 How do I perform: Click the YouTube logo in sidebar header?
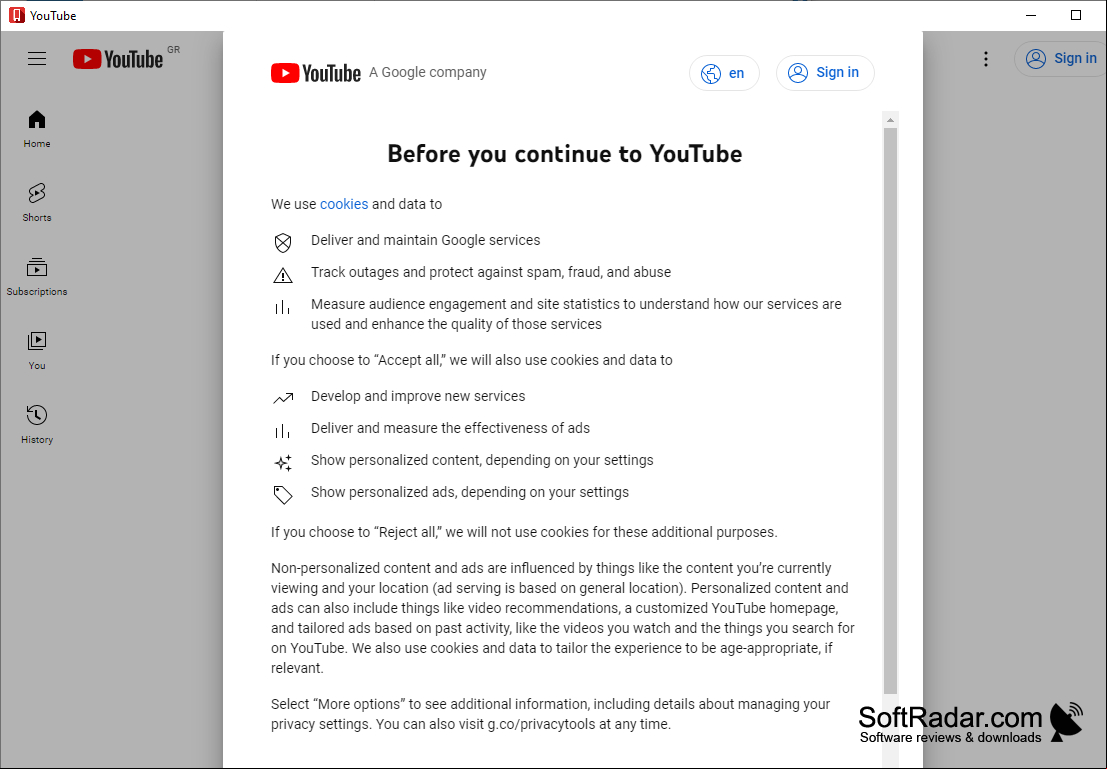[x=118, y=59]
